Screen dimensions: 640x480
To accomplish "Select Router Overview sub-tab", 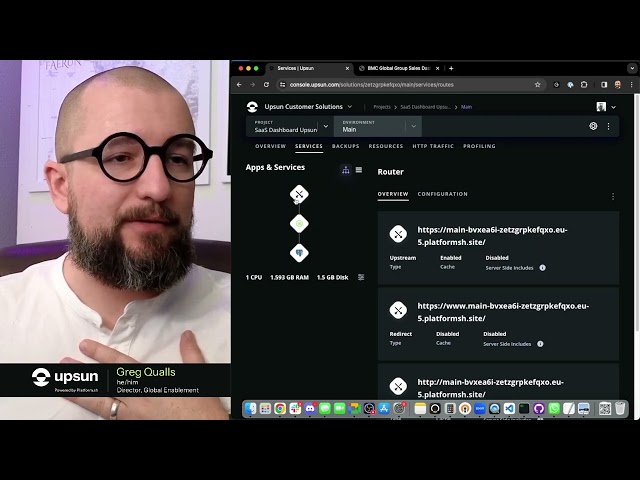I will [393, 194].
